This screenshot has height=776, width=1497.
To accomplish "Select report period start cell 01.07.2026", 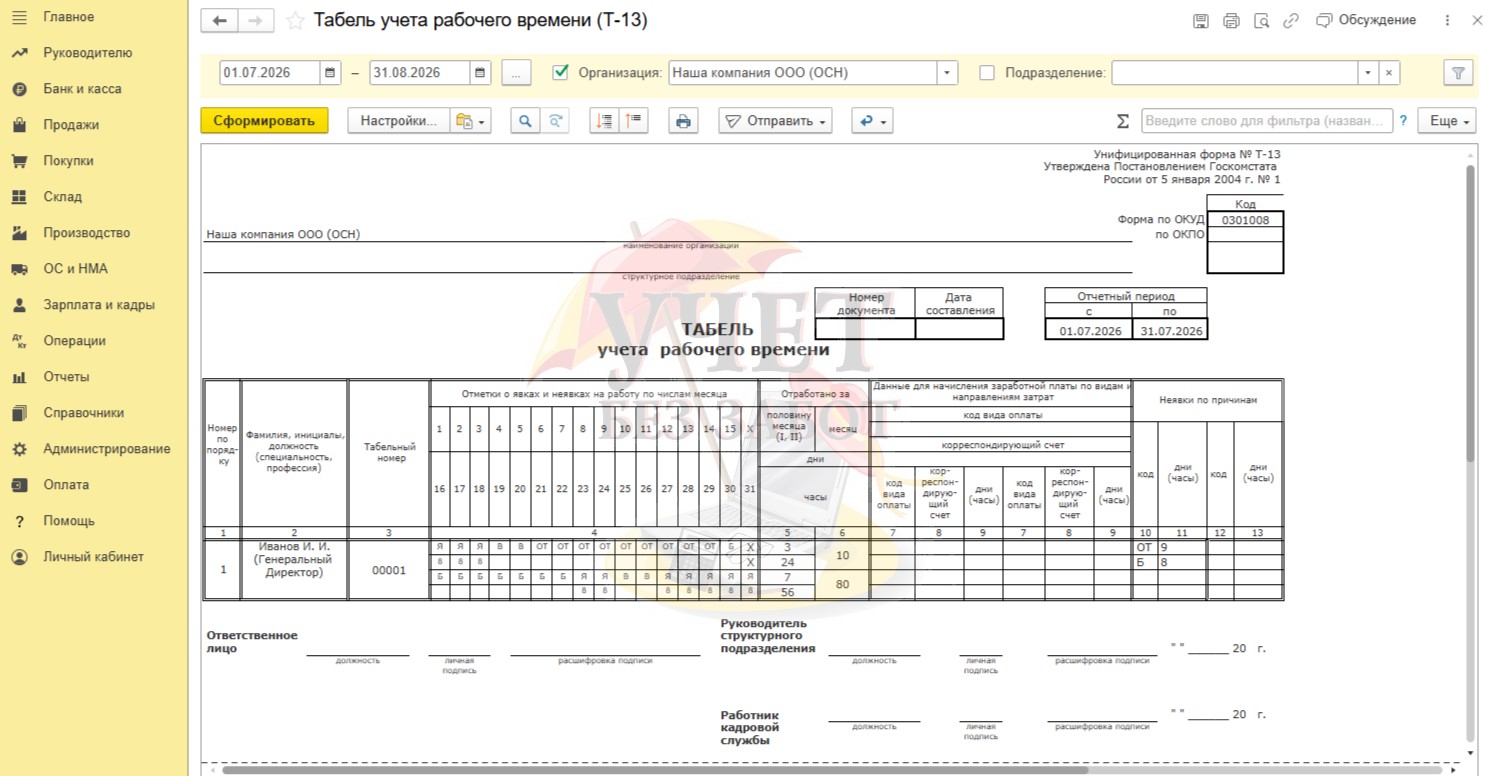I will click(1089, 331).
